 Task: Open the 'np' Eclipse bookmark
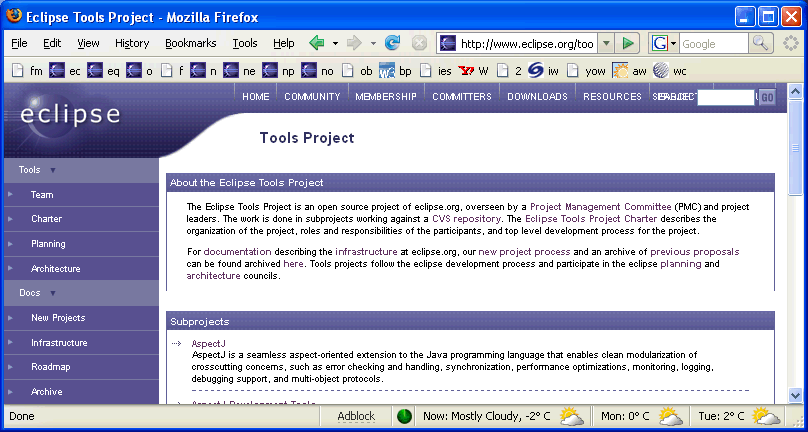pyautogui.click(x=278, y=71)
